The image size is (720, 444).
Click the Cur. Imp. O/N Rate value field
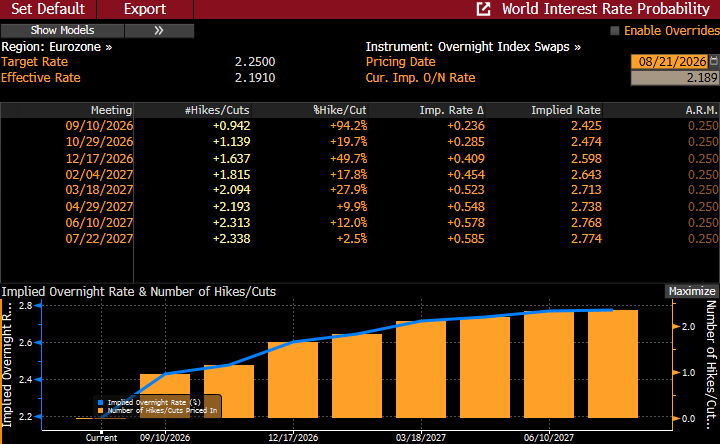click(674, 78)
